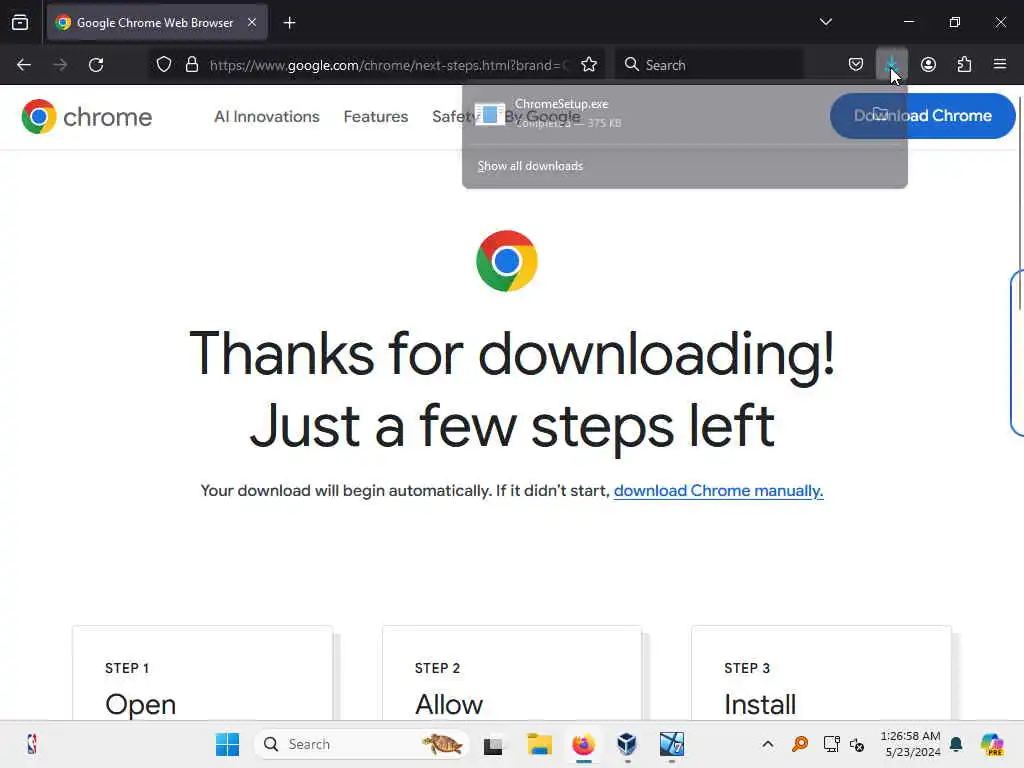Viewport: 1024px width, 768px height.
Task: Open Firefox View button in tab strip
Action: coord(20,23)
